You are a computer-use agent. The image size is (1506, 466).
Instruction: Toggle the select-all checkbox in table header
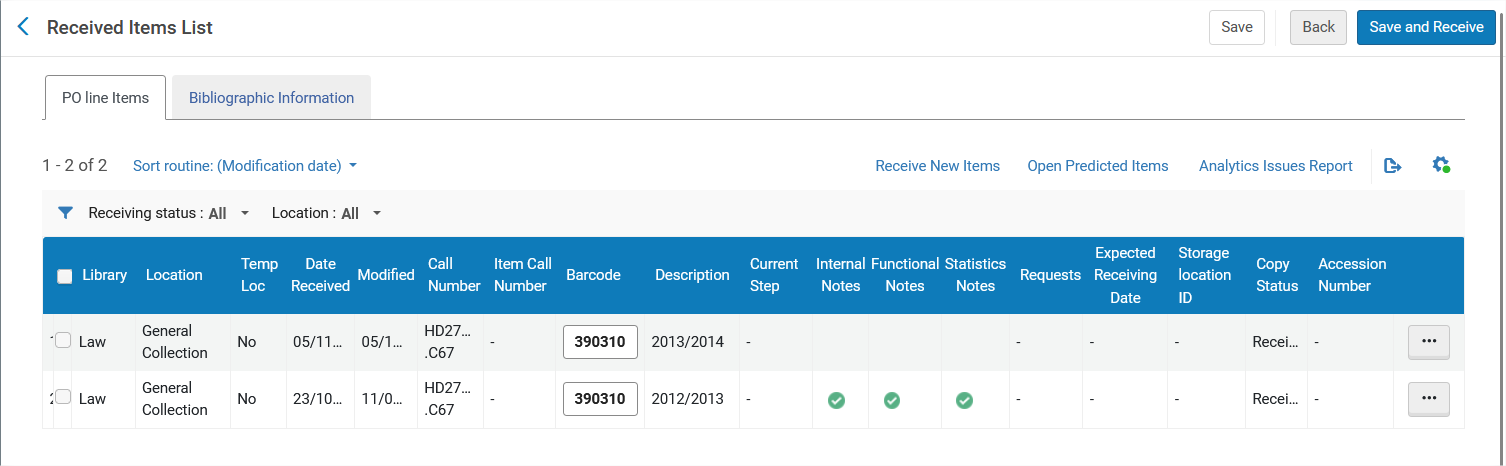(x=65, y=276)
